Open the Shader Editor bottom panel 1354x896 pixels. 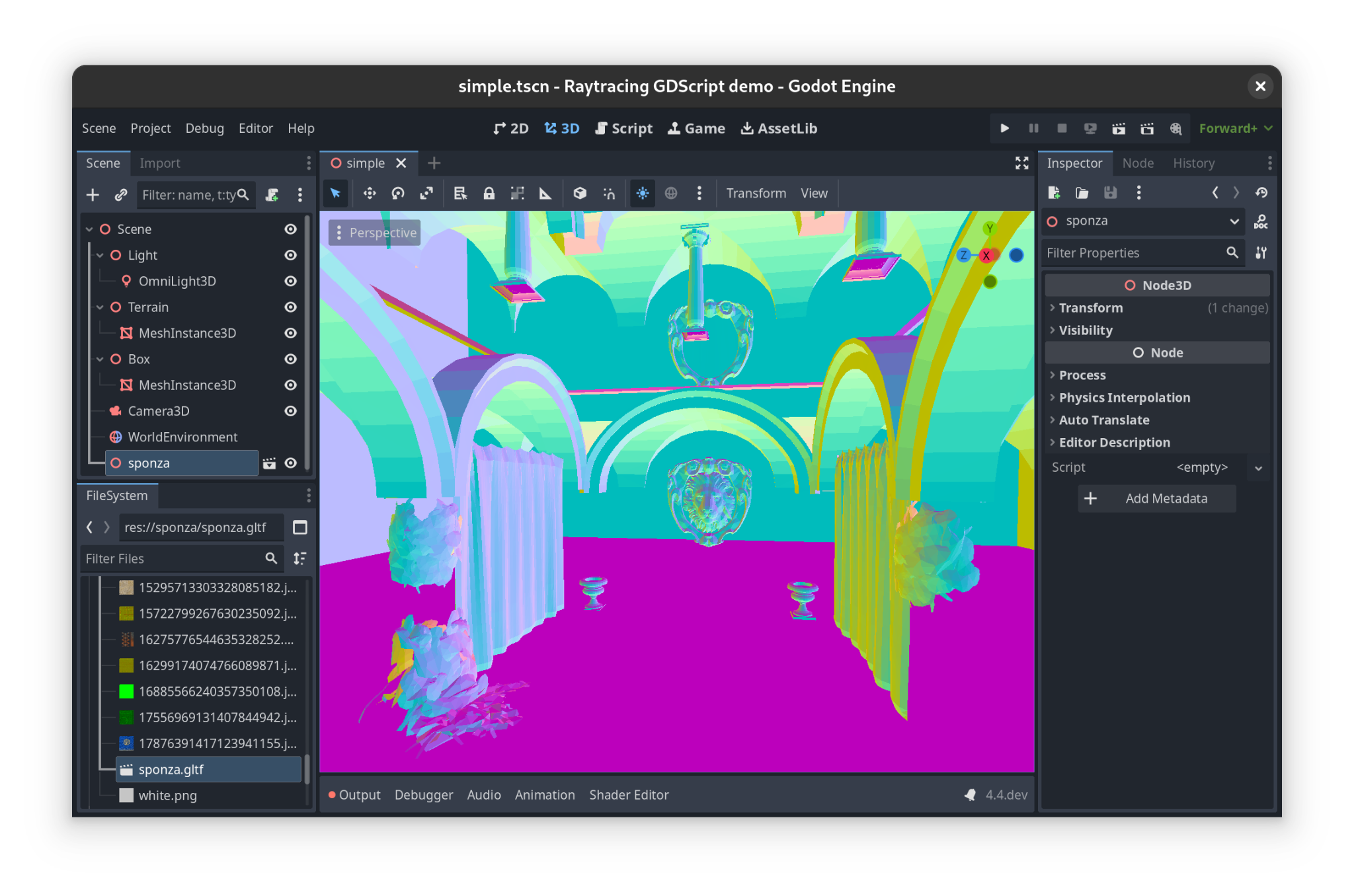(x=629, y=795)
